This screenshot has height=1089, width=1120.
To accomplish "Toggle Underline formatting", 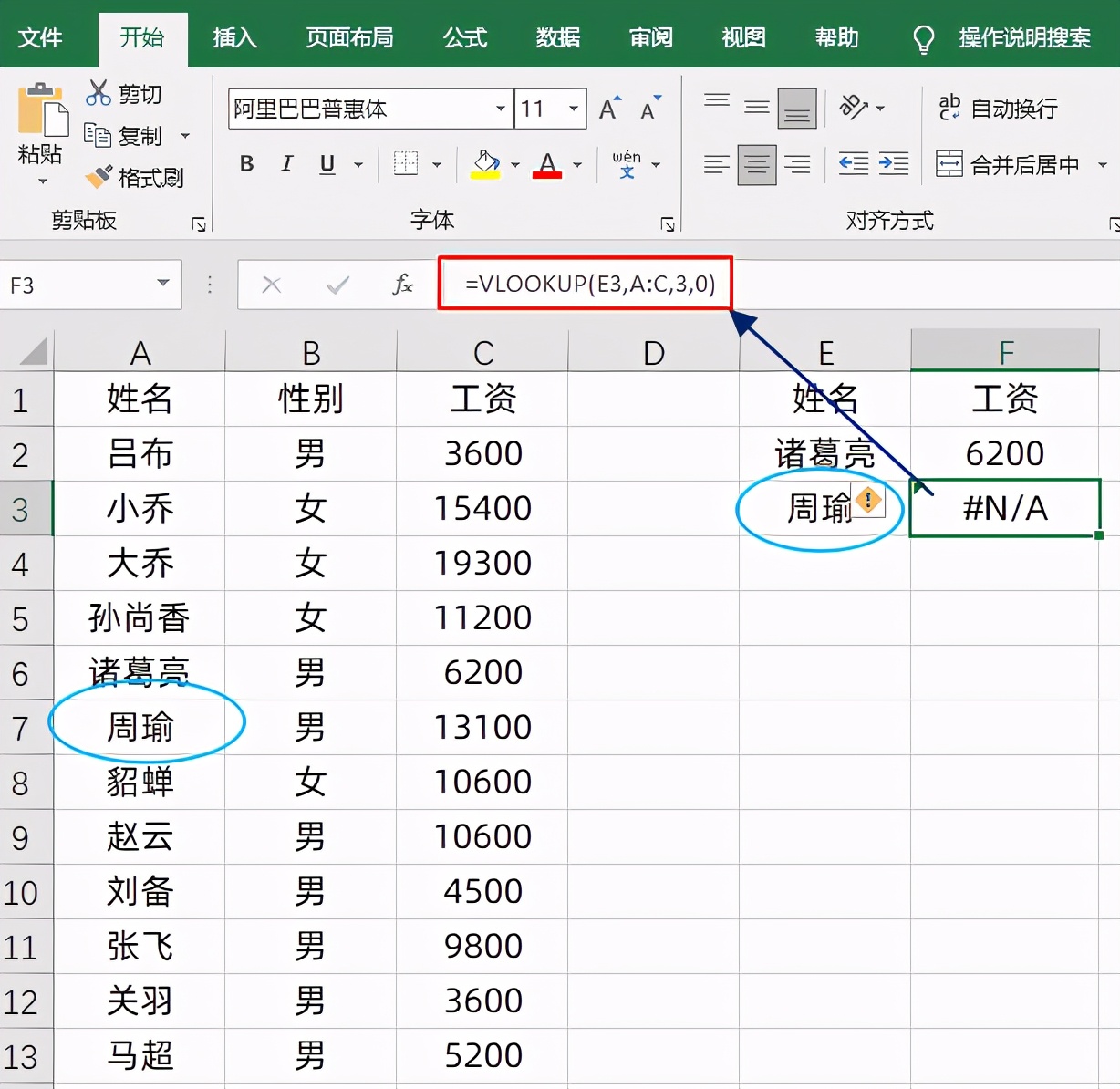I will (x=326, y=164).
